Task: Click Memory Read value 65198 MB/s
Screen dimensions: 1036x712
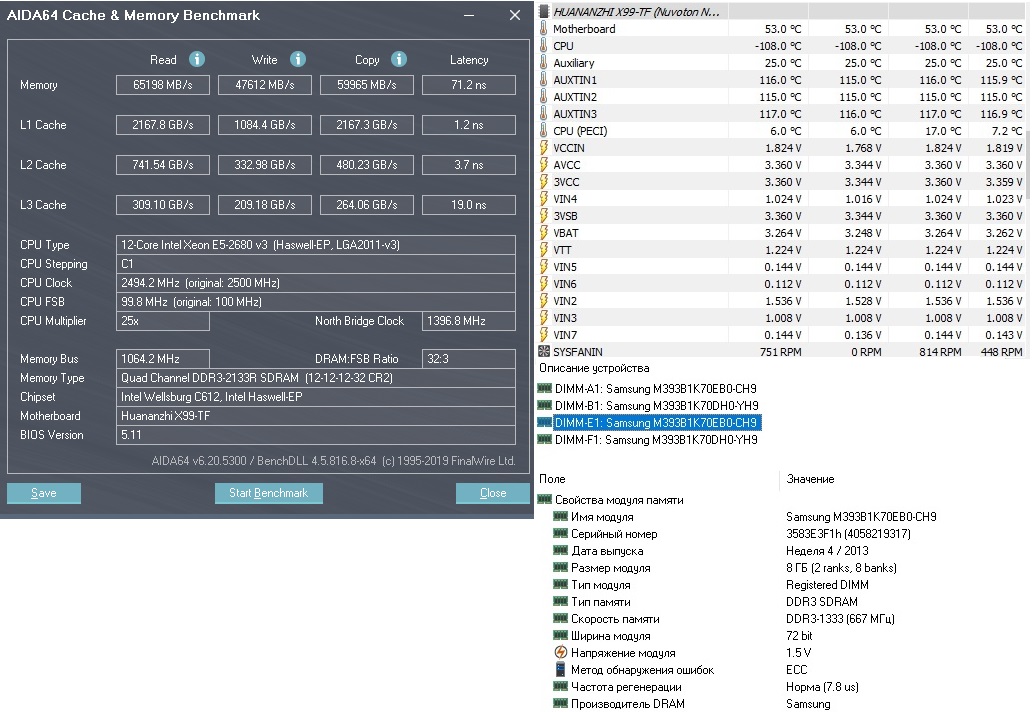Action: (x=163, y=85)
